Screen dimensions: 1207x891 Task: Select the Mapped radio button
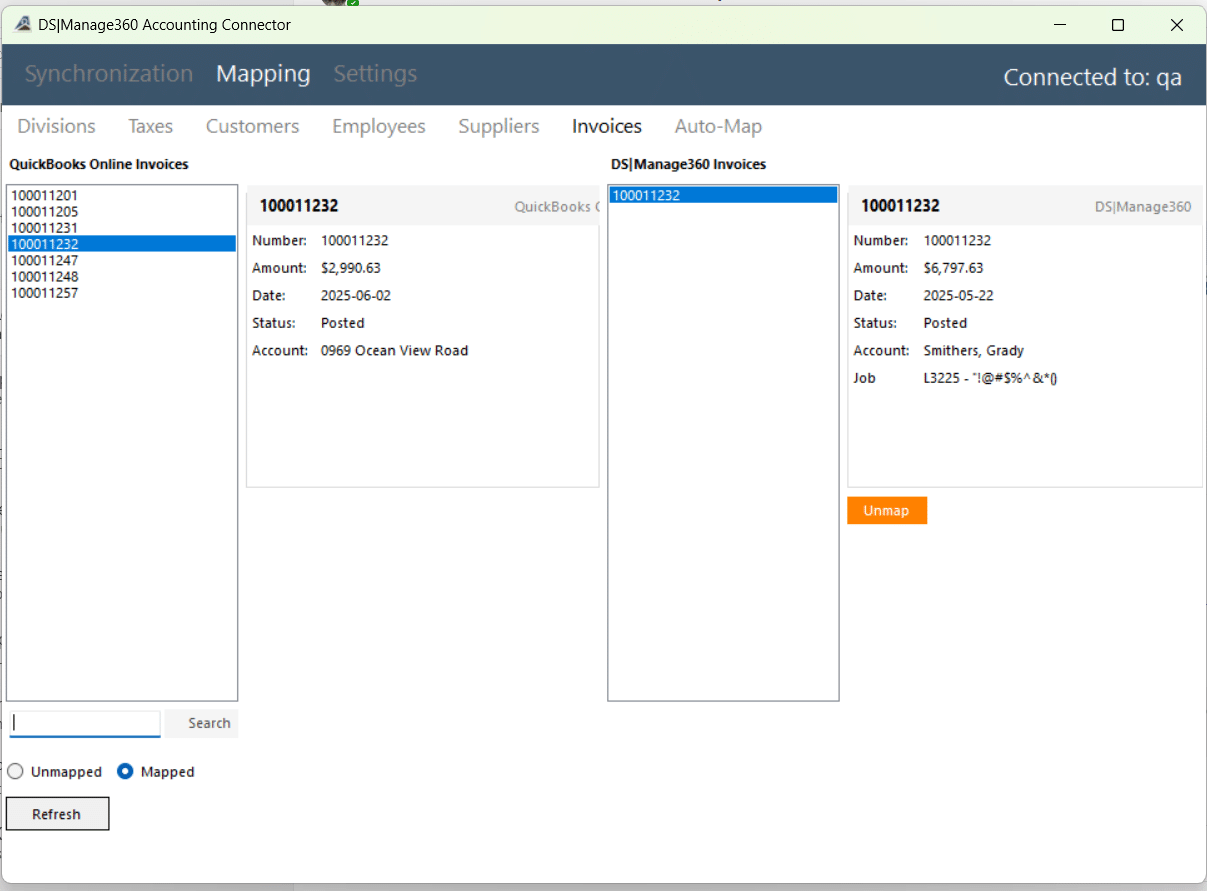126,772
